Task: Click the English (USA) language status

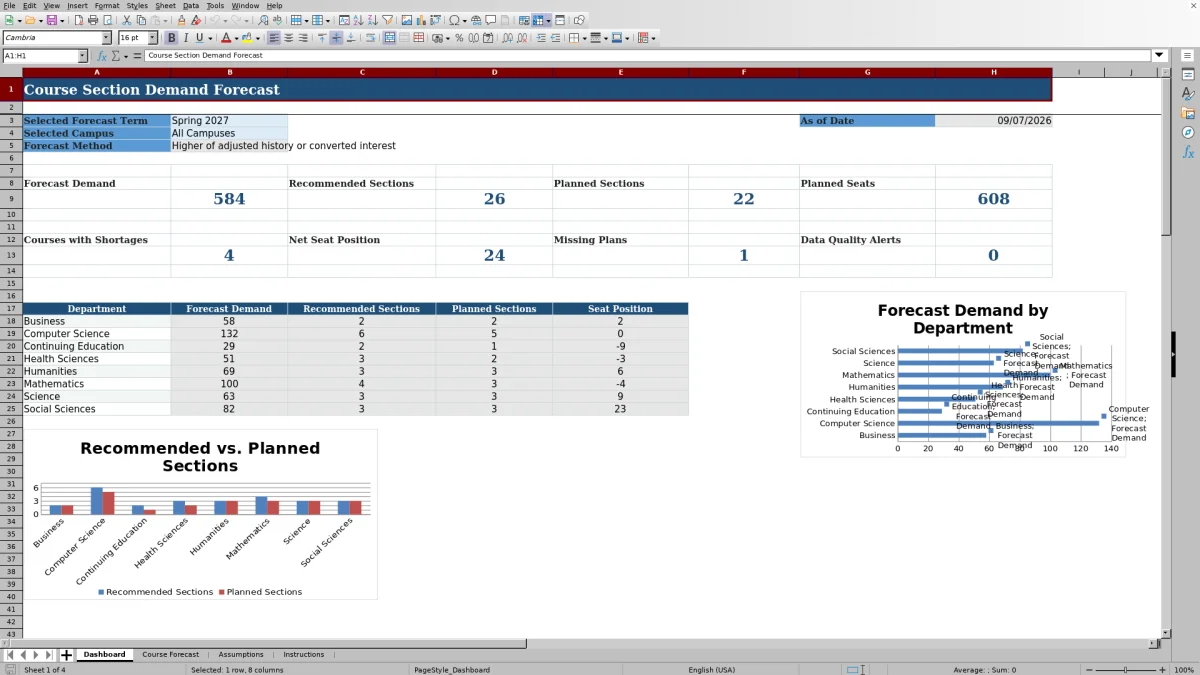Action: click(x=711, y=670)
